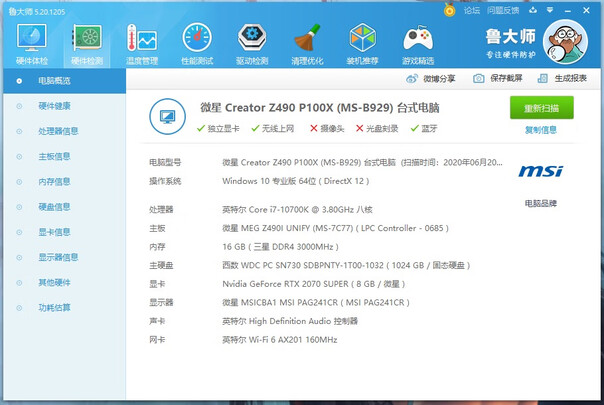Click 生成报表 report button
This screenshot has width=604, height=405.
pos(563,78)
